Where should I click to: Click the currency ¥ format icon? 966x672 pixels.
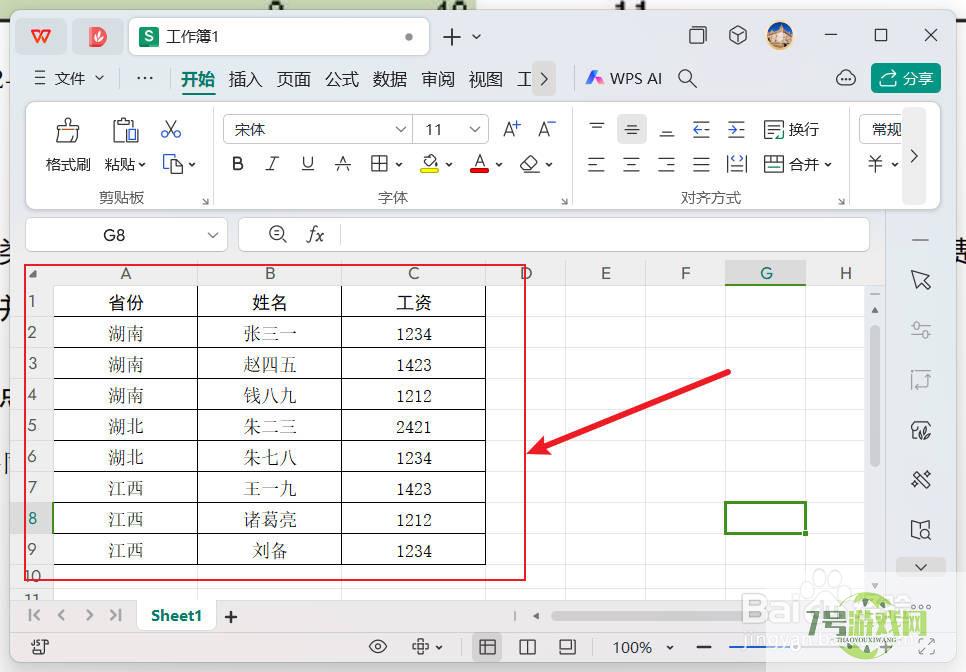coord(875,164)
